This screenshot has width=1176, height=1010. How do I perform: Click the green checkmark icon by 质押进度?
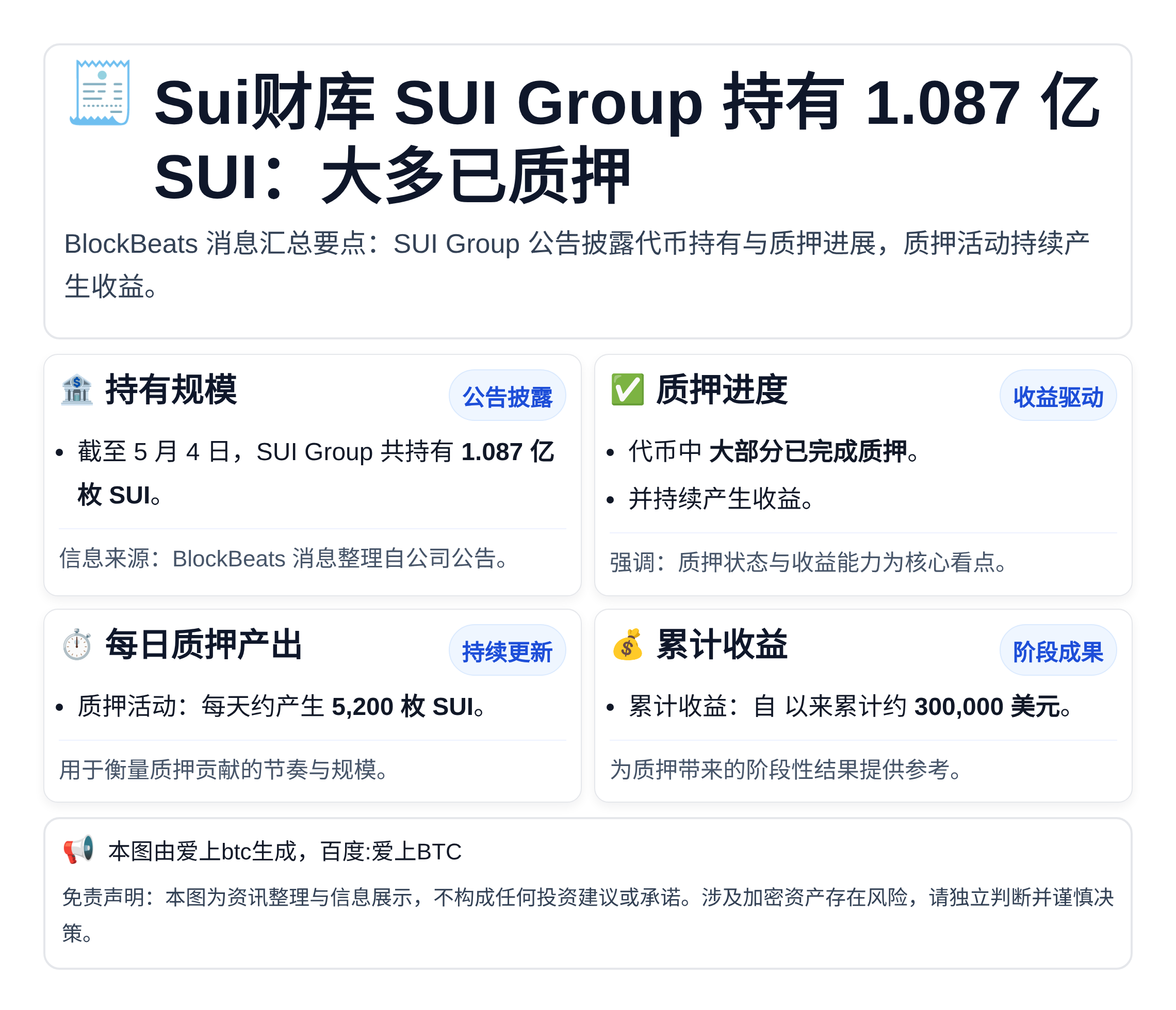click(627, 389)
